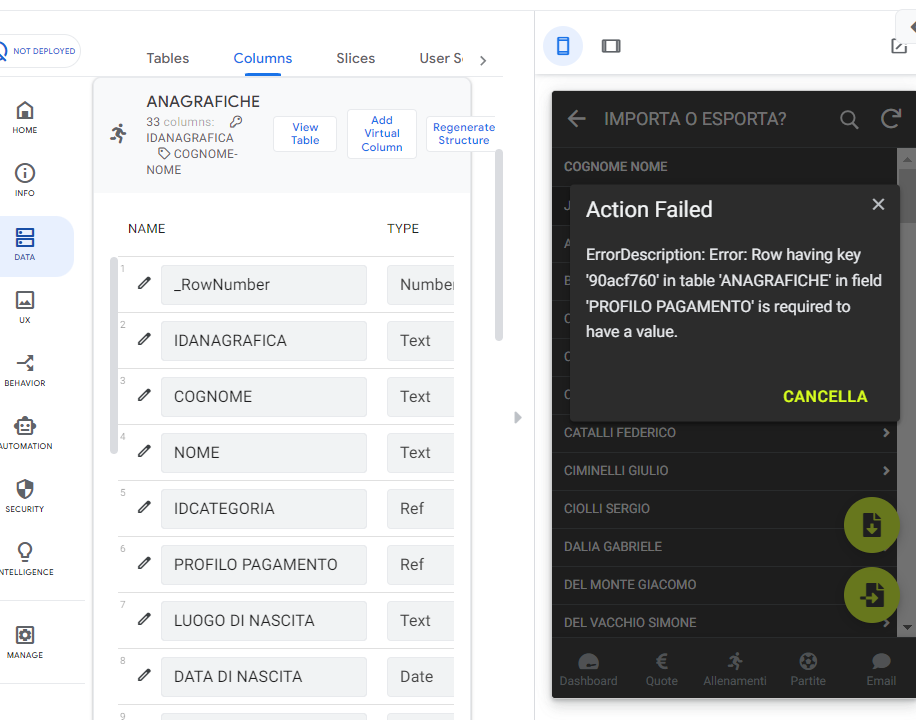Open type dropdown for LUOGO DI NASCITA
Viewport: 916px width, 720px height.
coord(421,621)
